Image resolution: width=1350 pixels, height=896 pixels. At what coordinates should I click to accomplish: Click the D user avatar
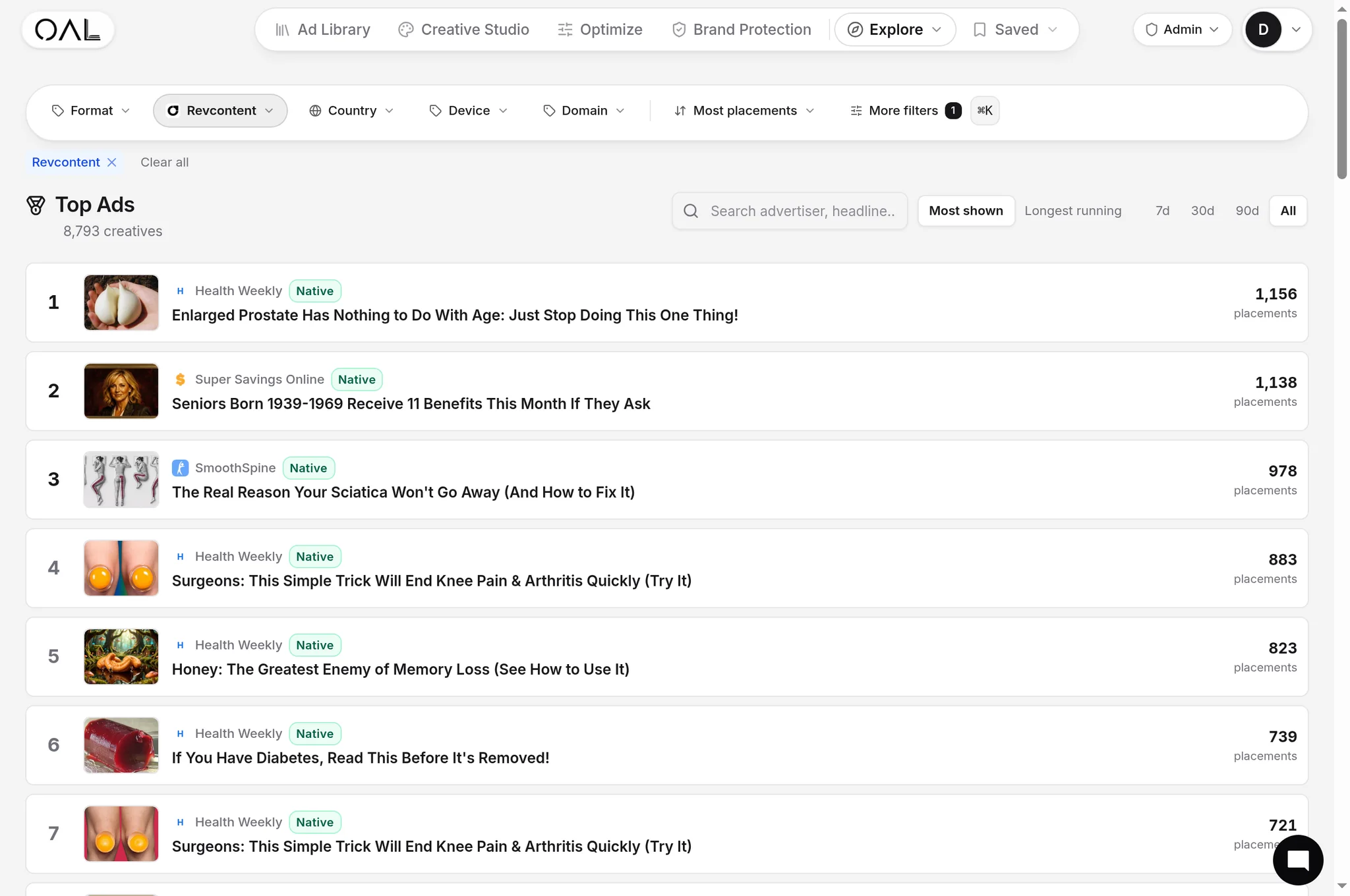[1263, 30]
